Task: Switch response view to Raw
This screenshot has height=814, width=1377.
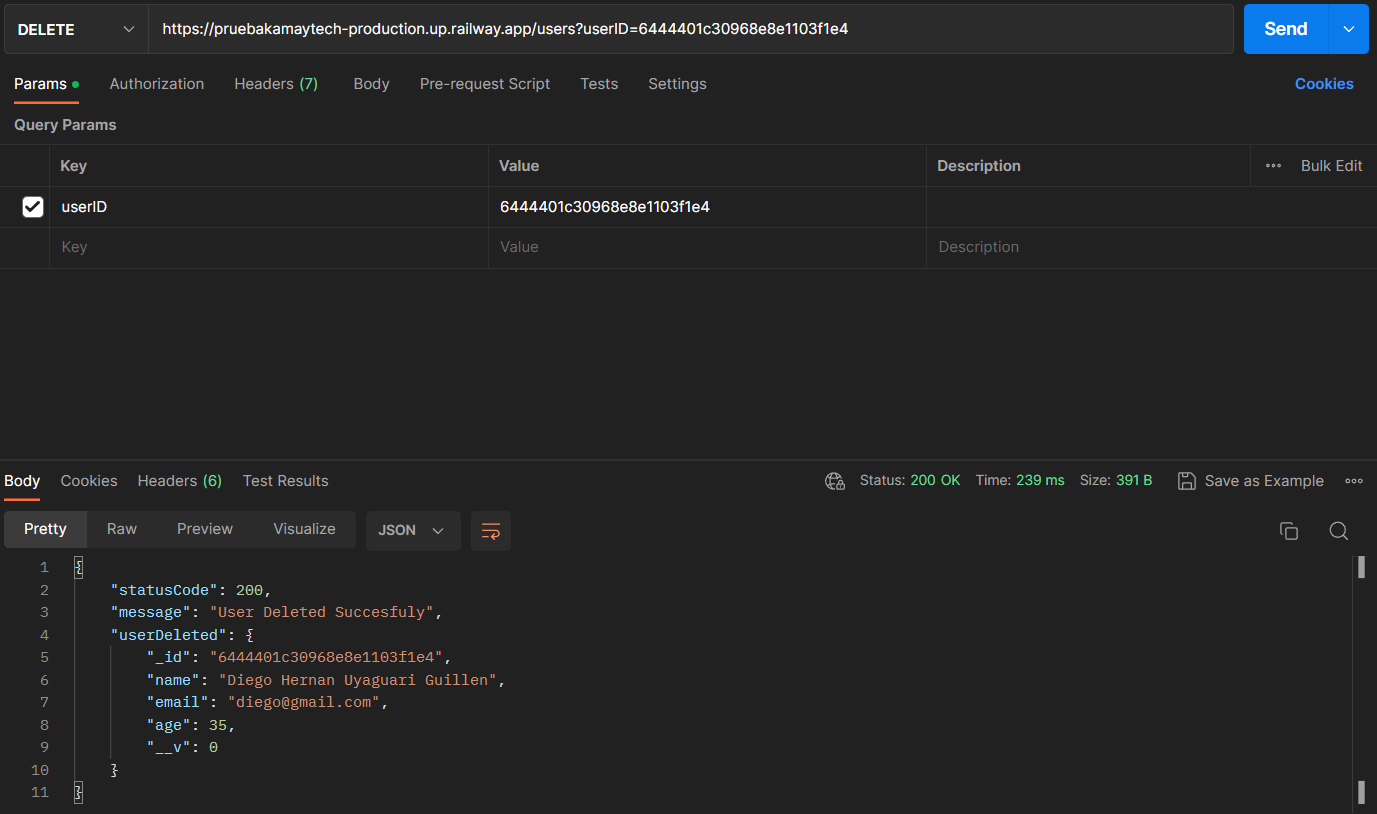Action: [x=121, y=529]
